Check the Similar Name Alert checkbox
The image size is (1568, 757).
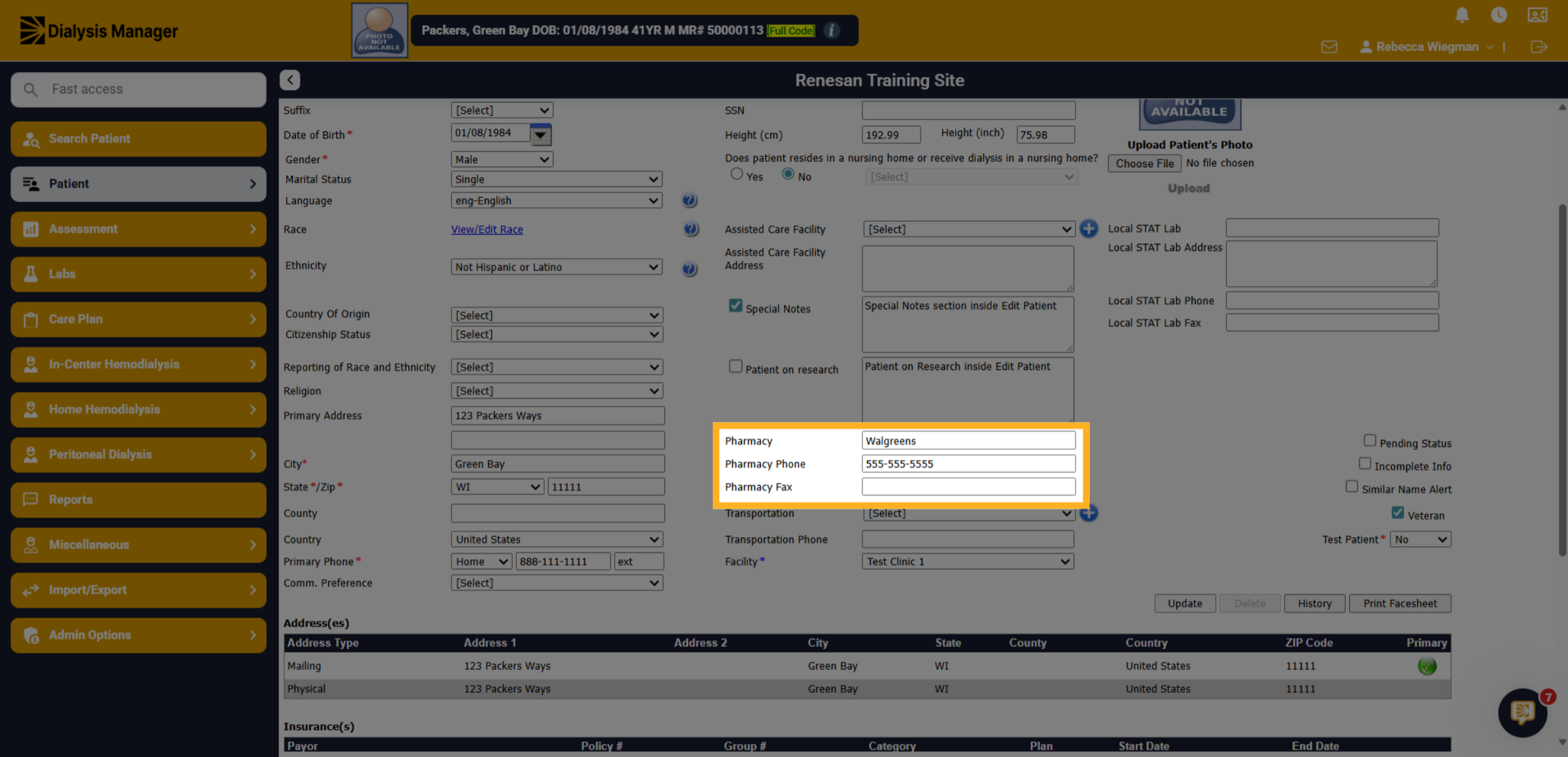coord(1352,487)
